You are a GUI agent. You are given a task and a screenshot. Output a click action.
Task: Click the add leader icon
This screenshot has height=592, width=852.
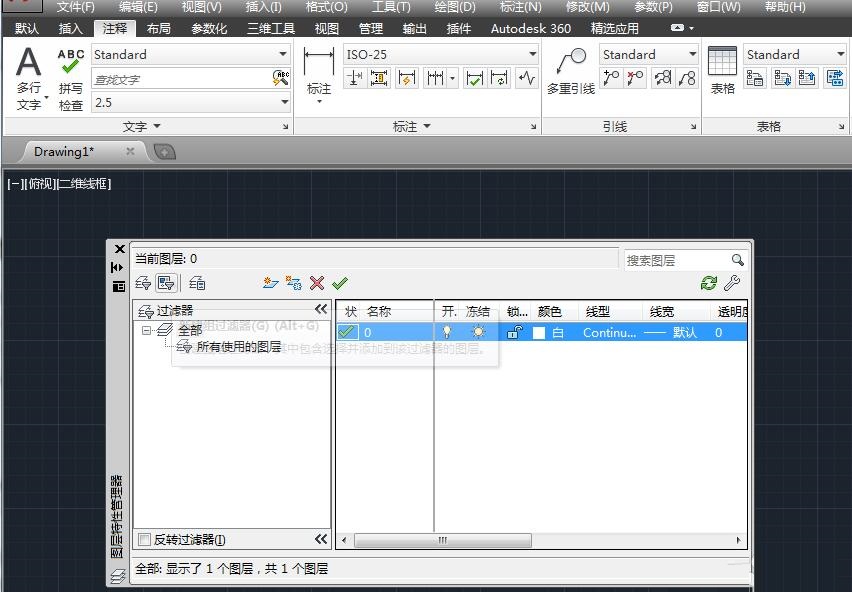point(611,78)
